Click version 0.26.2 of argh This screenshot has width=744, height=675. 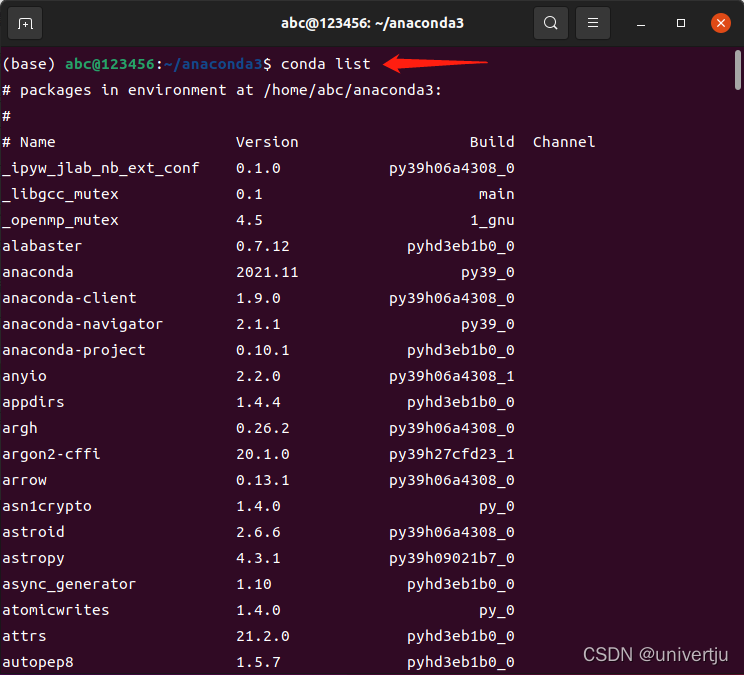click(x=262, y=428)
